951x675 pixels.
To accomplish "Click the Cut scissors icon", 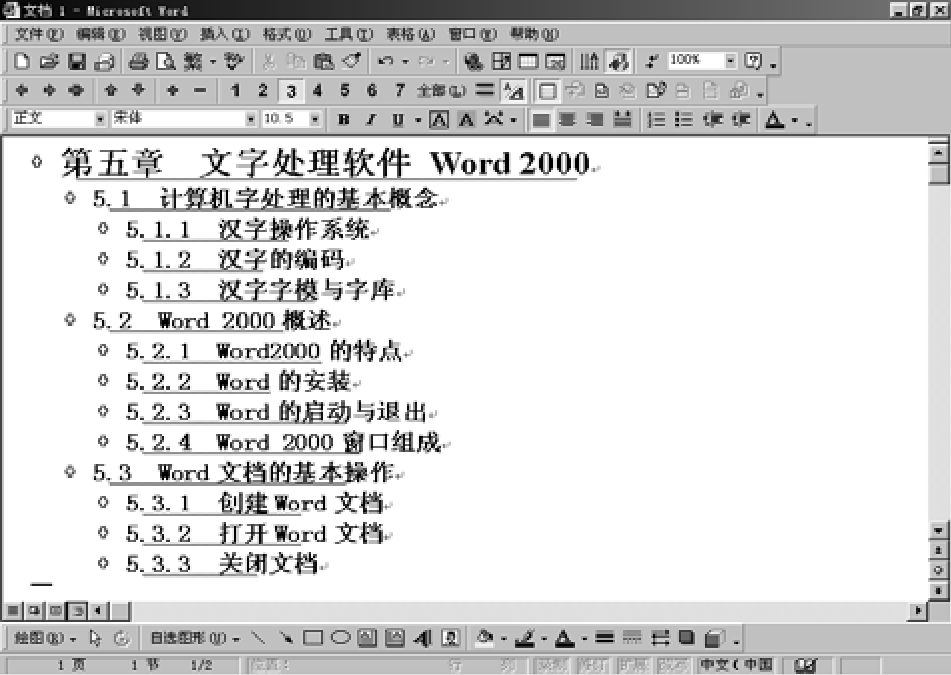I will pyautogui.click(x=269, y=61).
